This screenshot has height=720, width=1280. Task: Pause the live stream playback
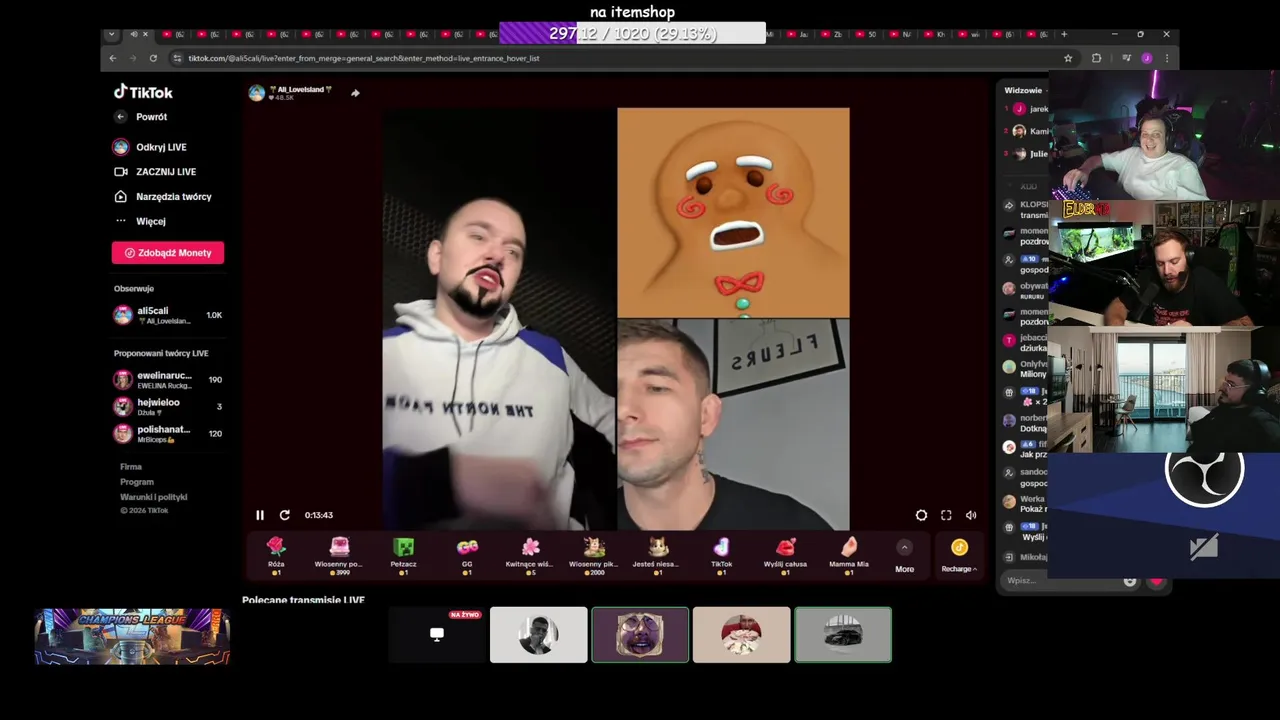point(260,515)
